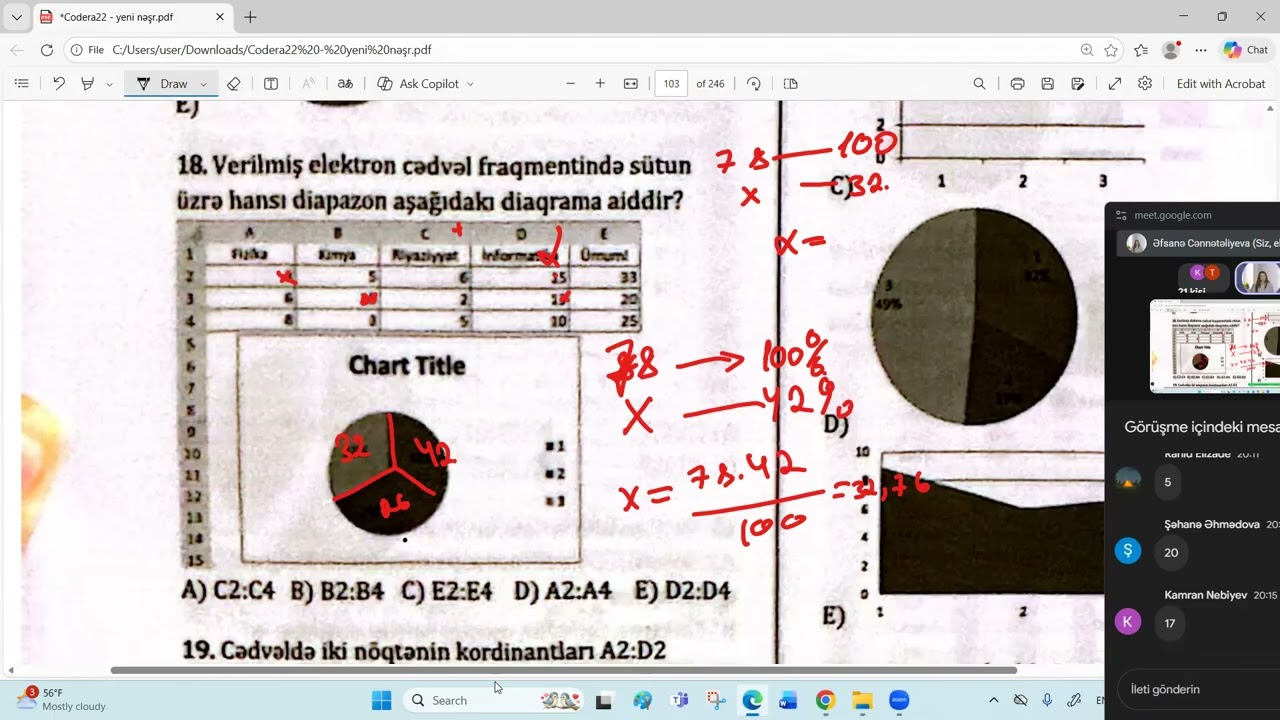Image resolution: width=1280 pixels, height=720 pixels.
Task: Open the Translate tool
Action: coord(345,84)
